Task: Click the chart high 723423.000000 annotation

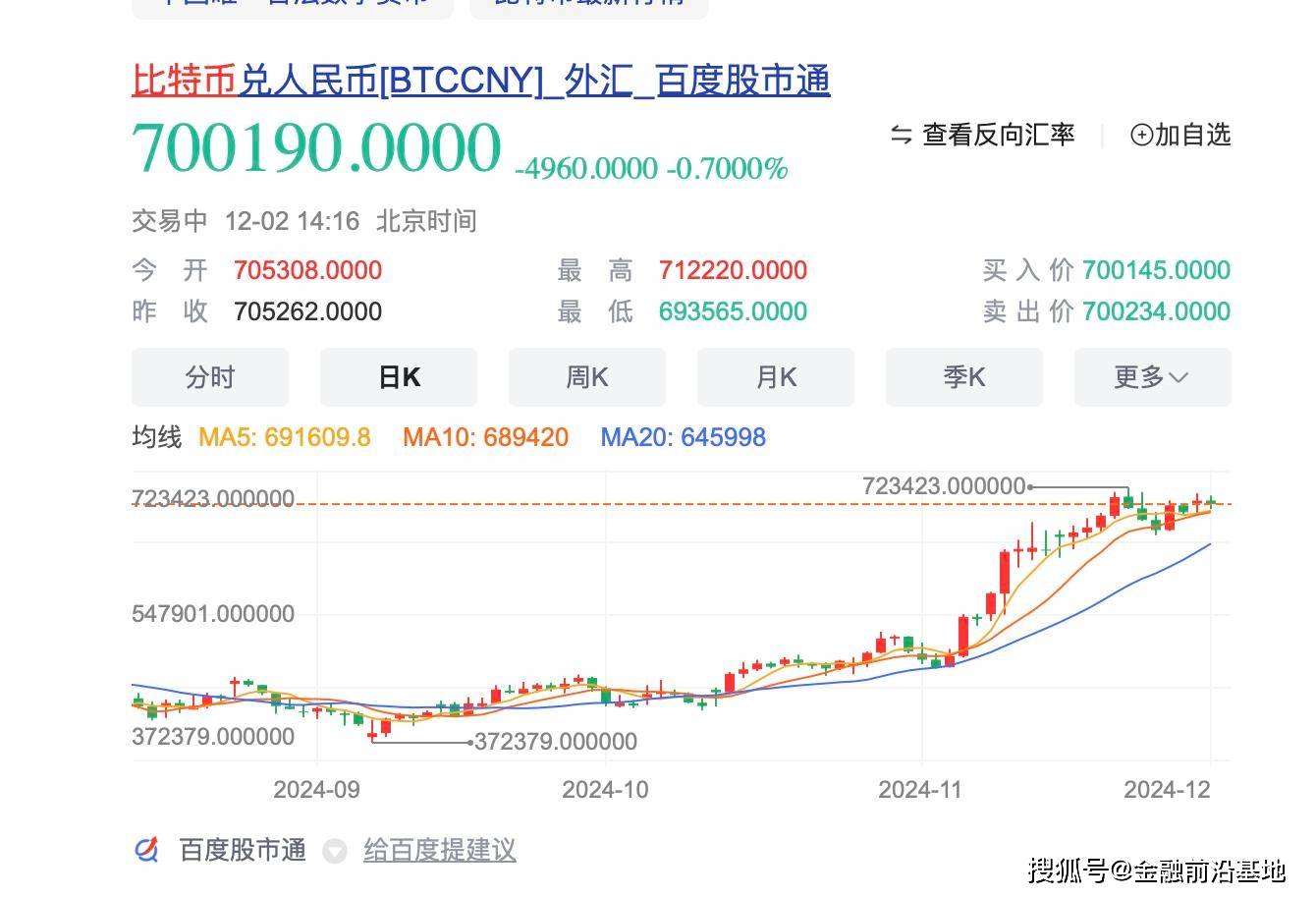Action: tap(944, 485)
